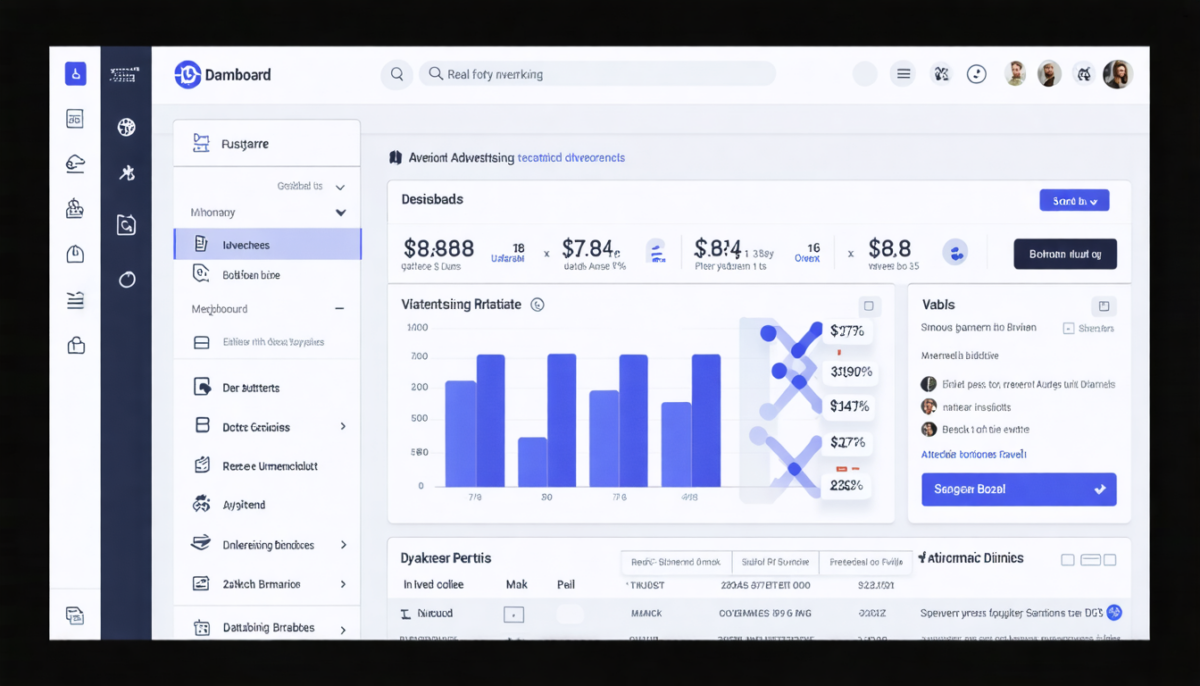Click the $277% data label on chart
This screenshot has height=686, width=1200.
(847, 331)
